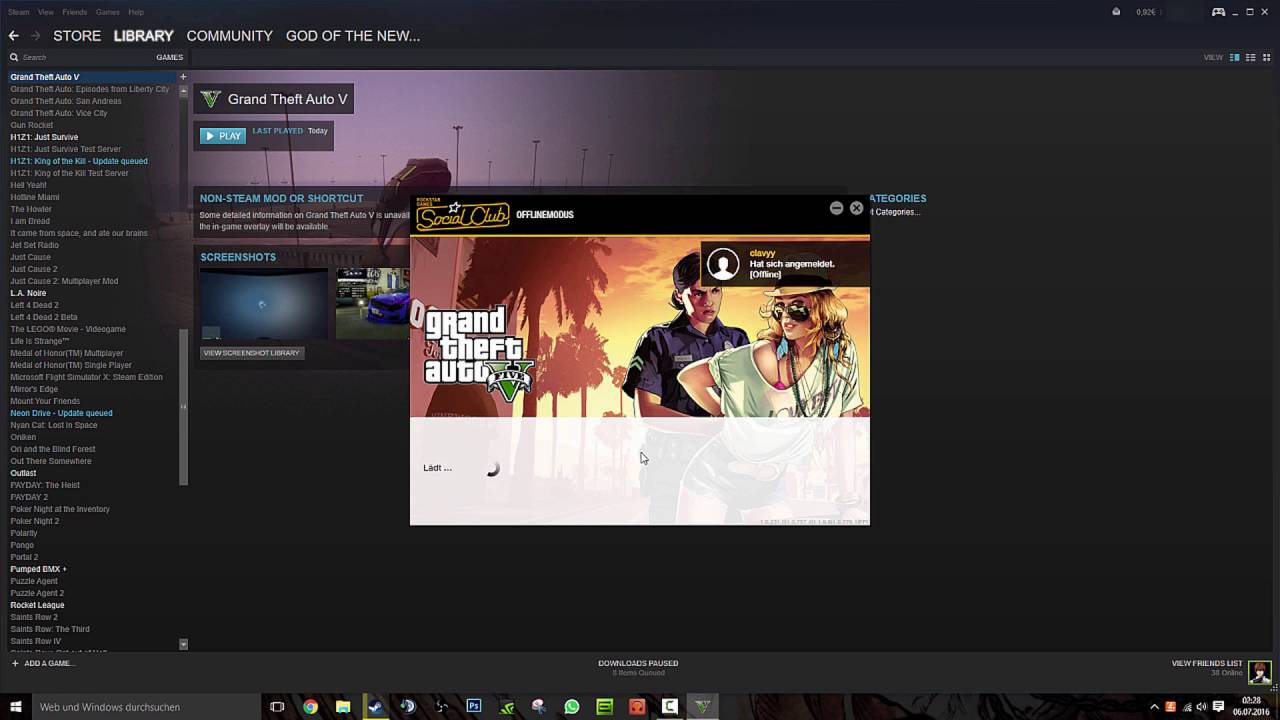Open the GAMES filter dropdown
Image resolution: width=1280 pixels, height=720 pixels.
click(169, 57)
